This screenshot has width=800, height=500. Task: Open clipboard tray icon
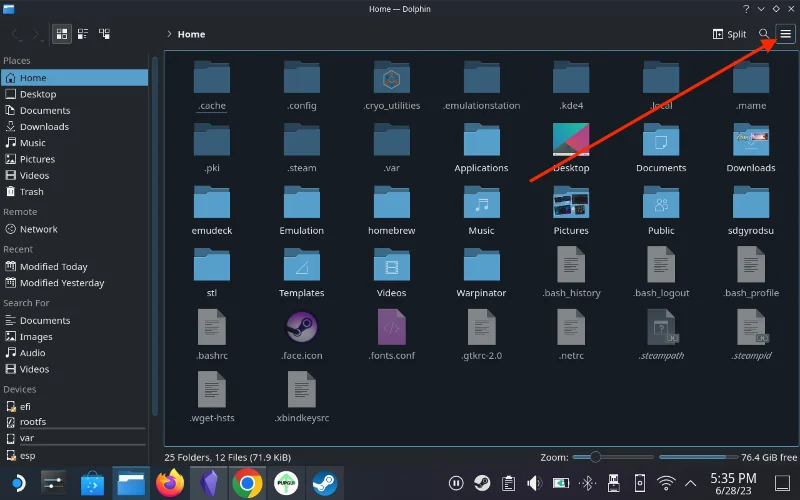pyautogui.click(x=507, y=483)
